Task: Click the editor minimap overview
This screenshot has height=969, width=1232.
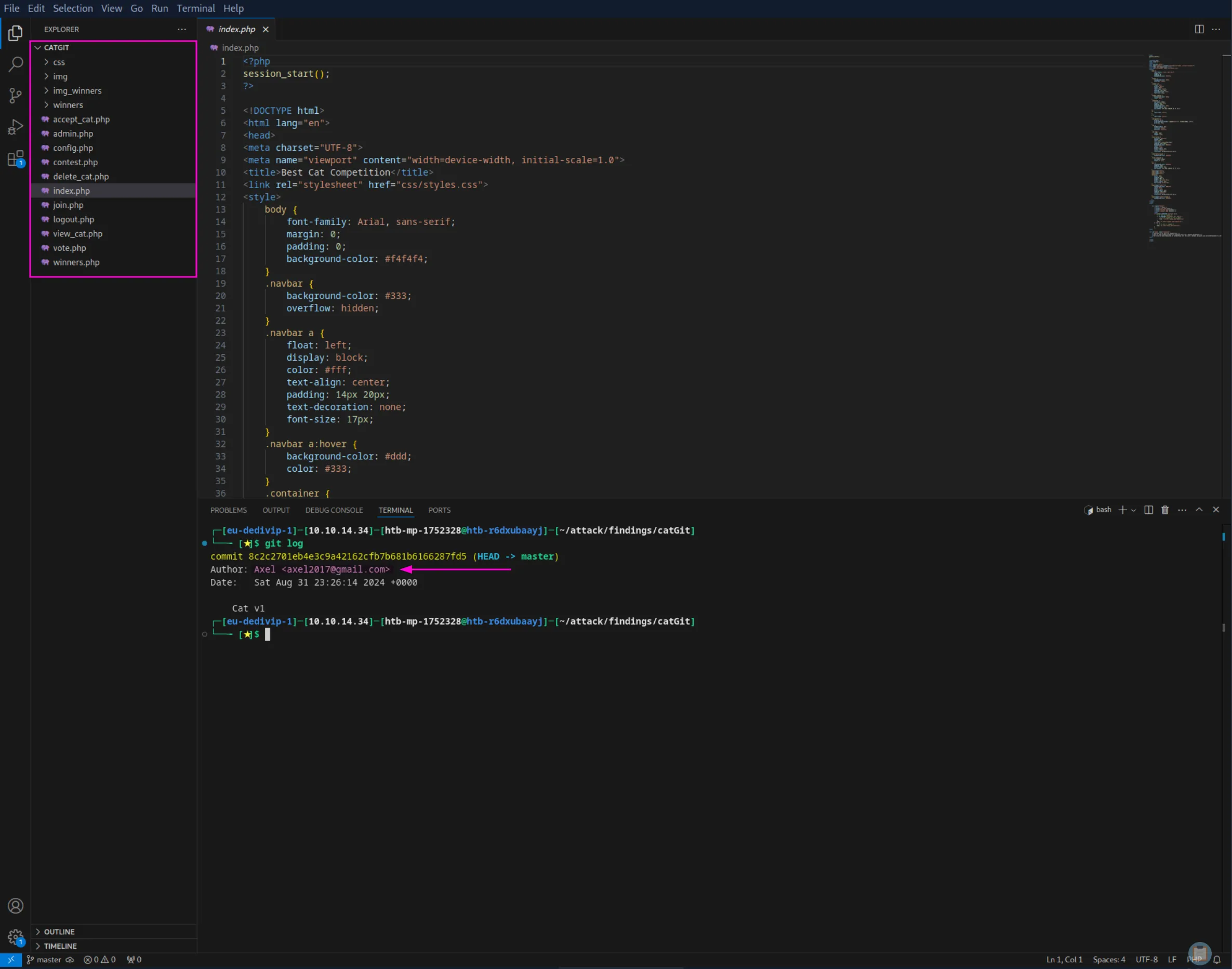Action: (1184, 148)
